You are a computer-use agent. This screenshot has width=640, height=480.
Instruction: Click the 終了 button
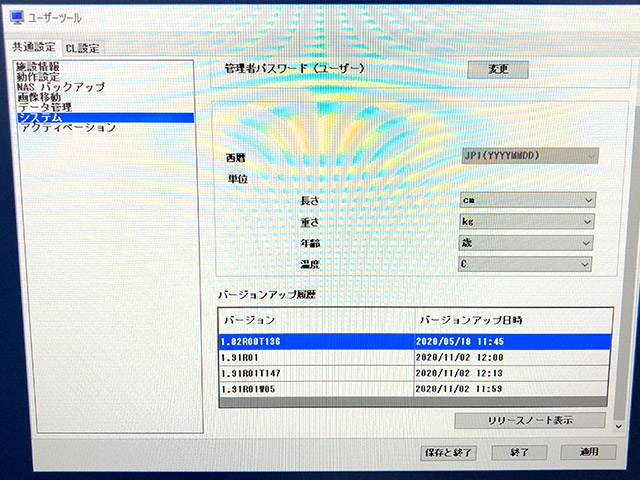[x=519, y=452]
